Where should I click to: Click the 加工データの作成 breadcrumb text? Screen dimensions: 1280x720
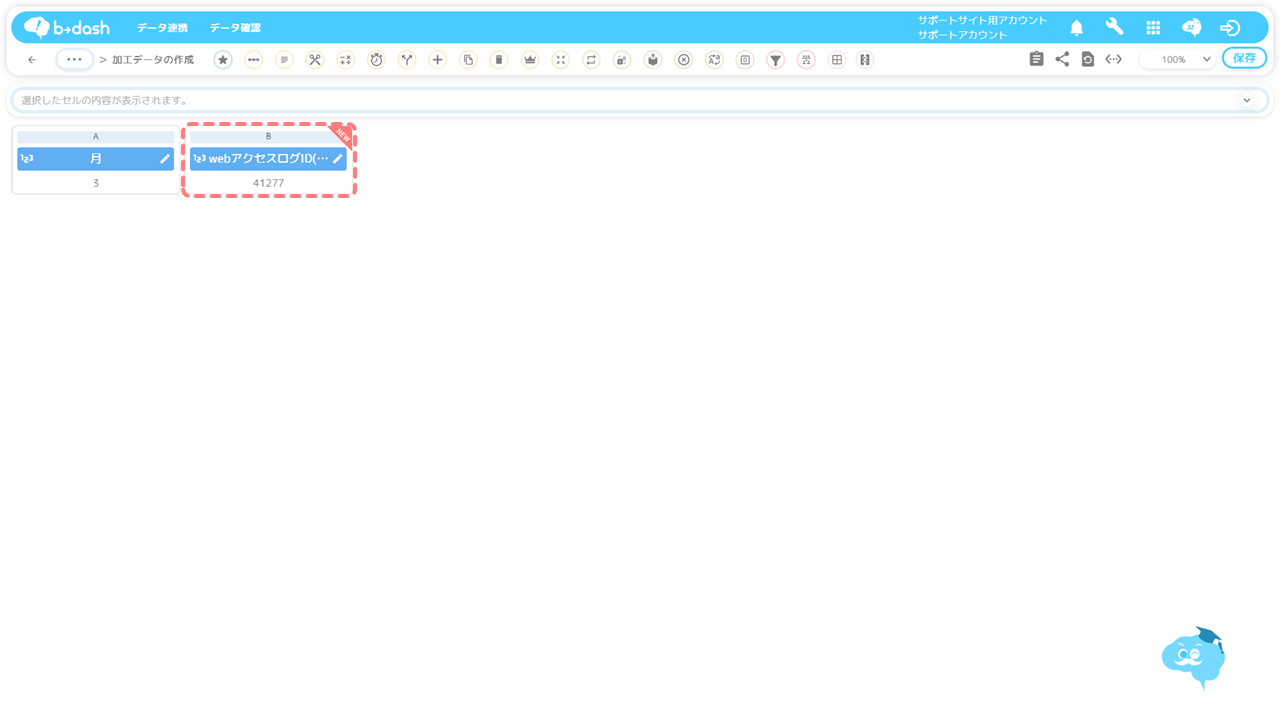[x=153, y=60]
